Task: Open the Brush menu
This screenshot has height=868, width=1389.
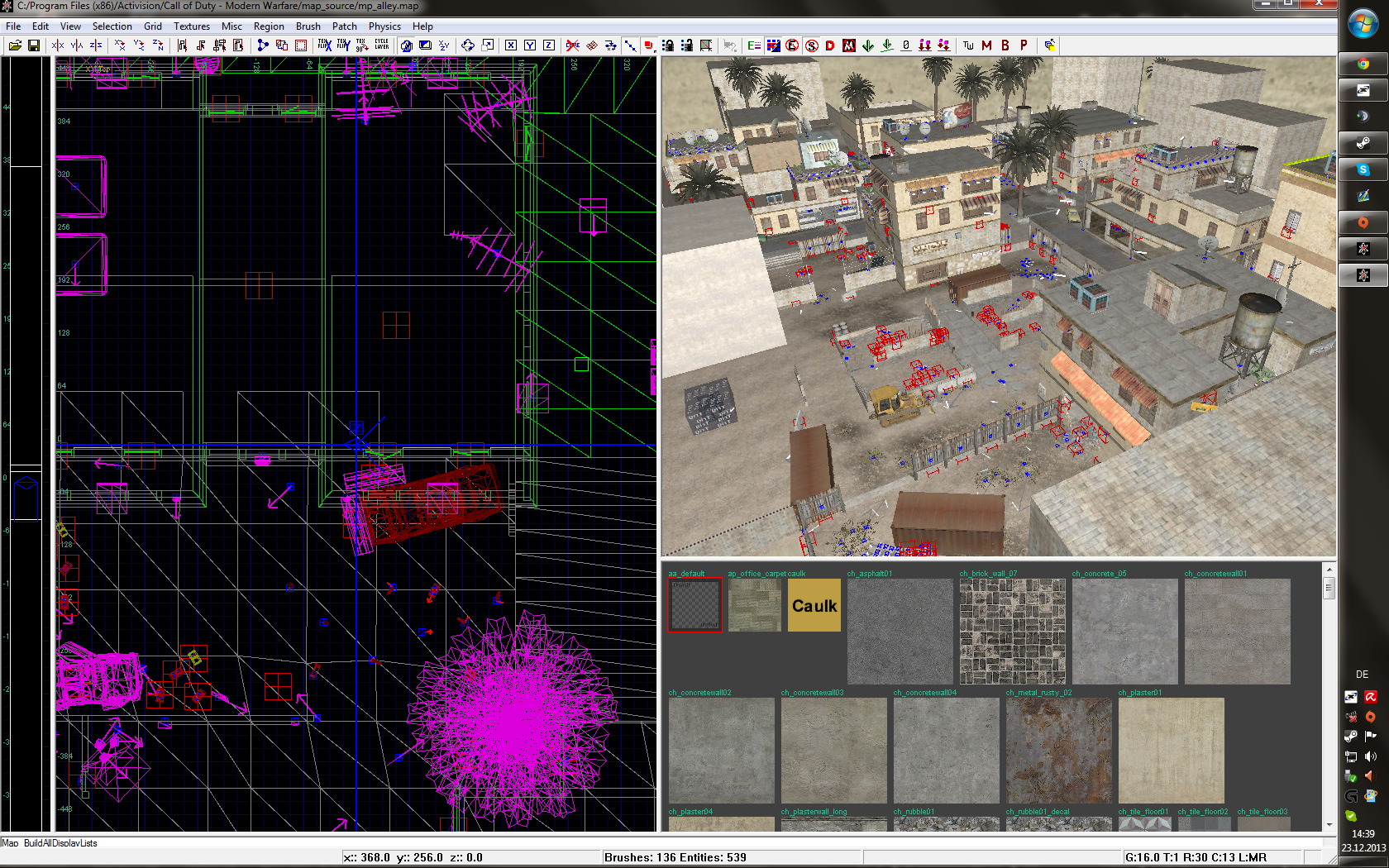Action: (x=308, y=26)
